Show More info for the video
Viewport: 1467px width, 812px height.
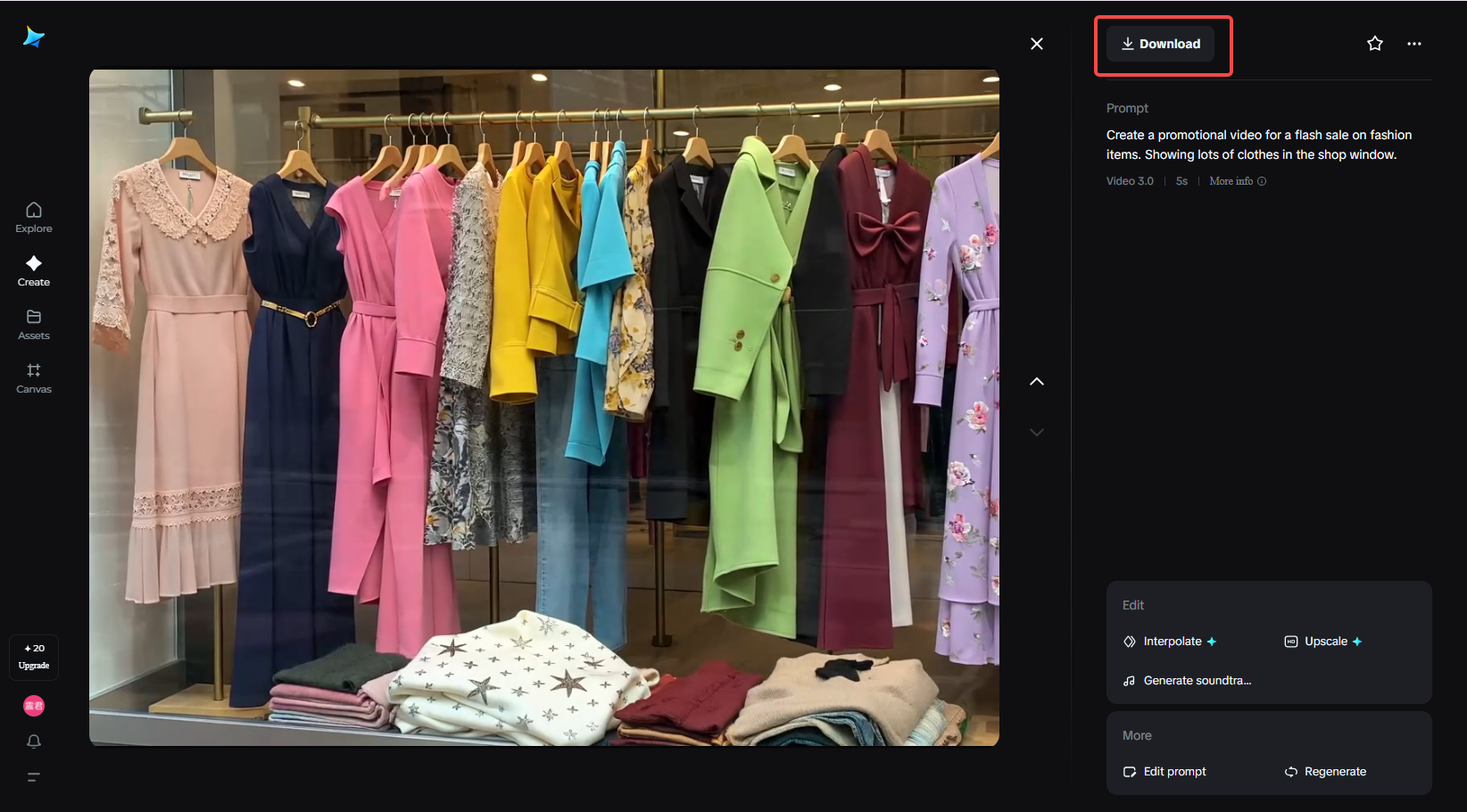[x=1238, y=181]
